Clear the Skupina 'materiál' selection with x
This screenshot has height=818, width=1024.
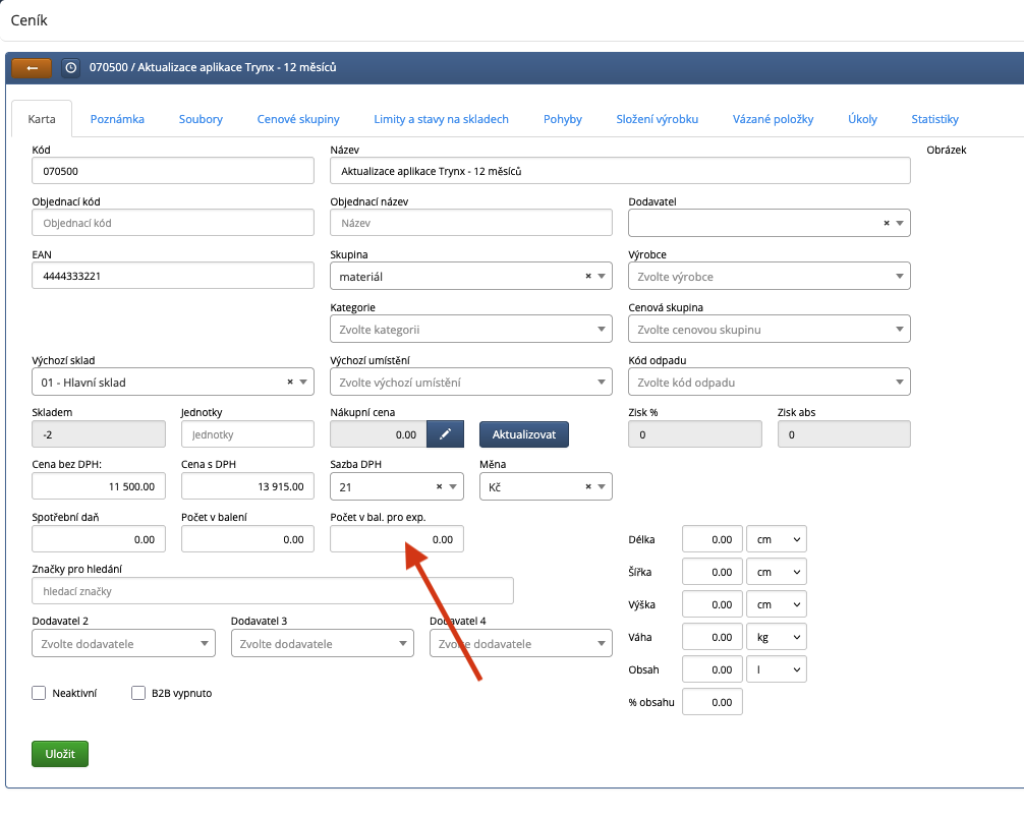tap(588, 276)
